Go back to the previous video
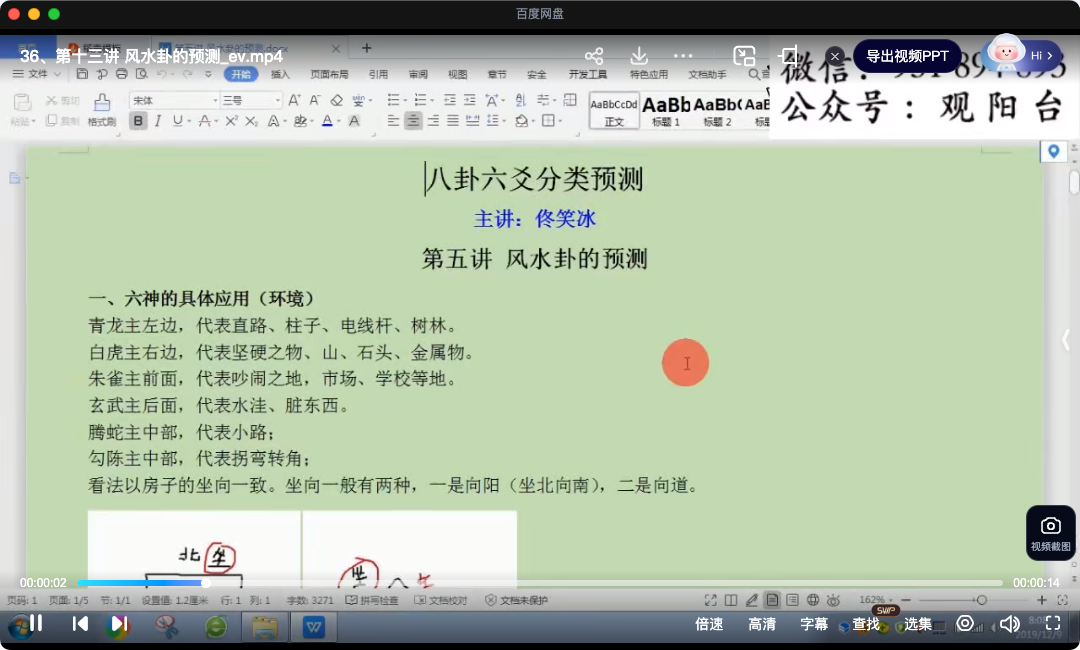1080x650 pixels. pos(80,623)
